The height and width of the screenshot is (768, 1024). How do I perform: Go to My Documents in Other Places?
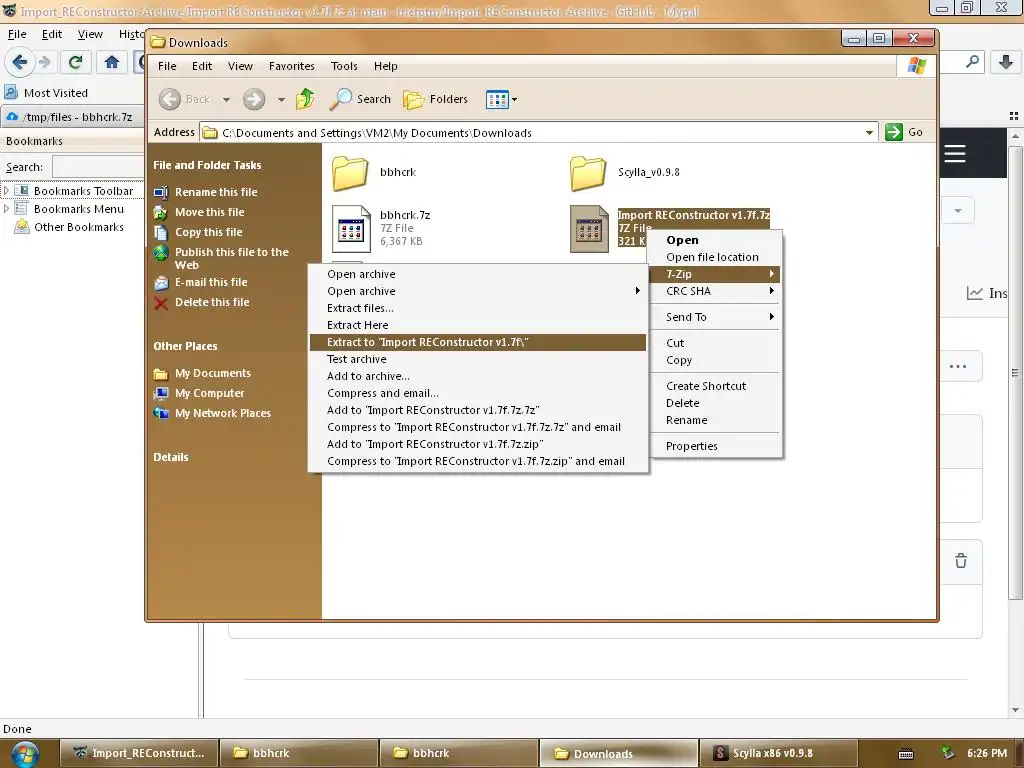tap(212, 374)
